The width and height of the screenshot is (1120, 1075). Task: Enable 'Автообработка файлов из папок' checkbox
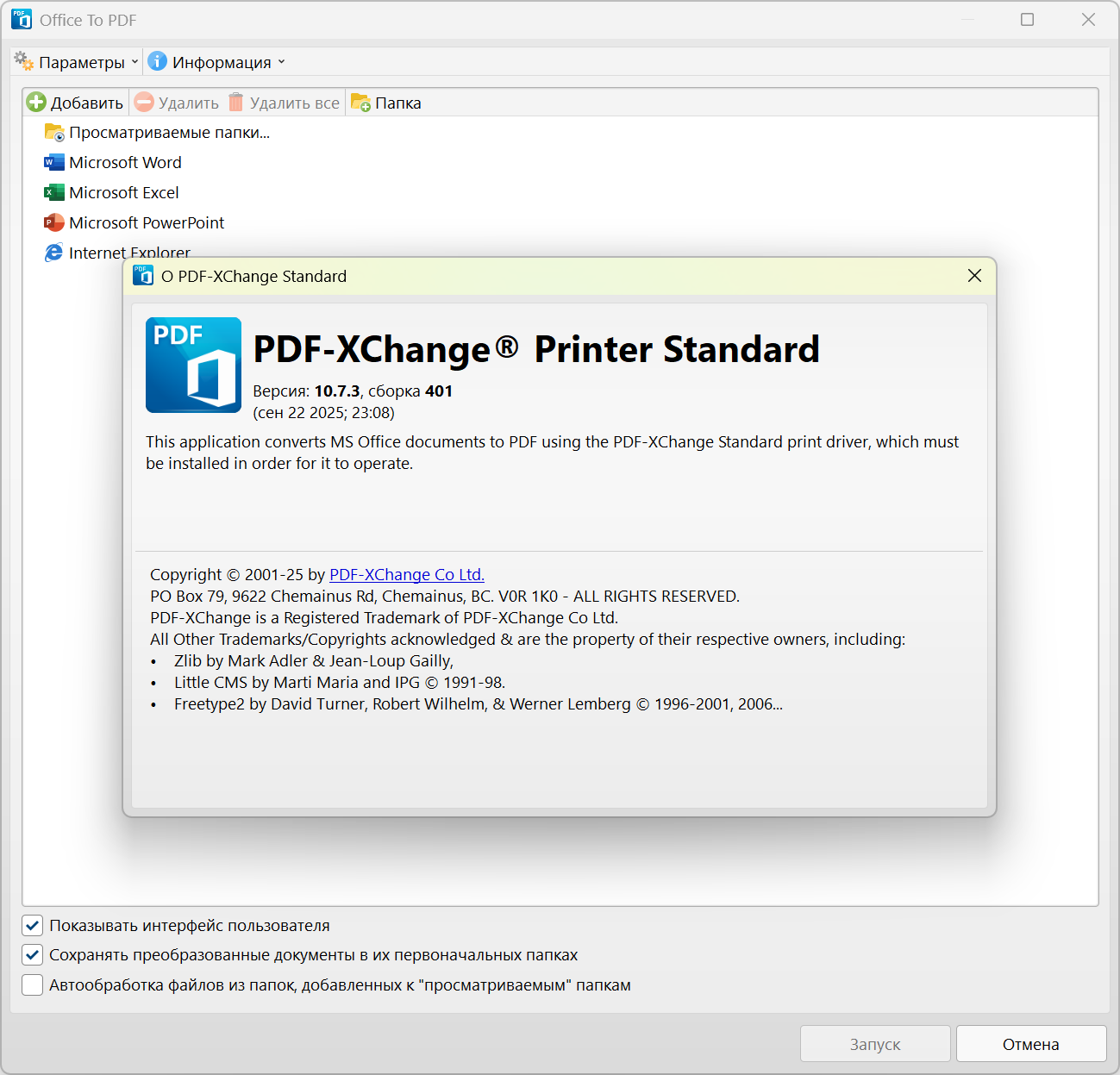(x=33, y=985)
